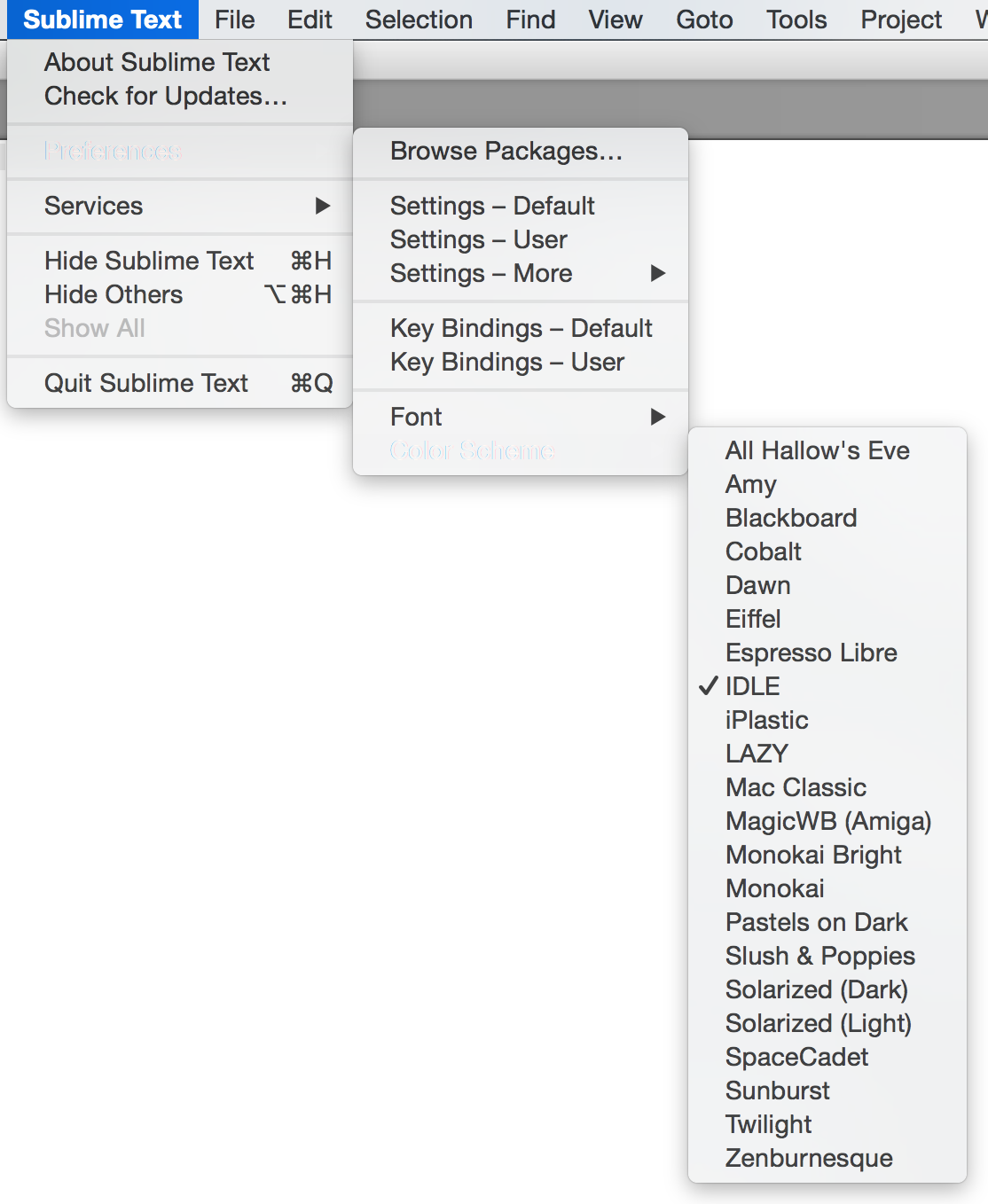The width and height of the screenshot is (988, 1204).
Task: Quit Sublime Text
Action: coord(146,383)
